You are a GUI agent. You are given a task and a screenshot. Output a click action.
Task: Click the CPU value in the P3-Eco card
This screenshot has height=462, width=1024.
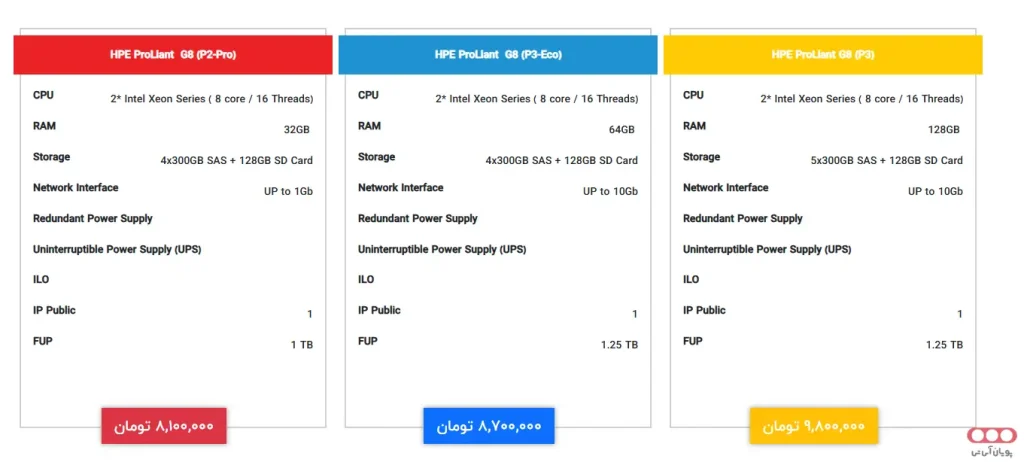tap(537, 99)
